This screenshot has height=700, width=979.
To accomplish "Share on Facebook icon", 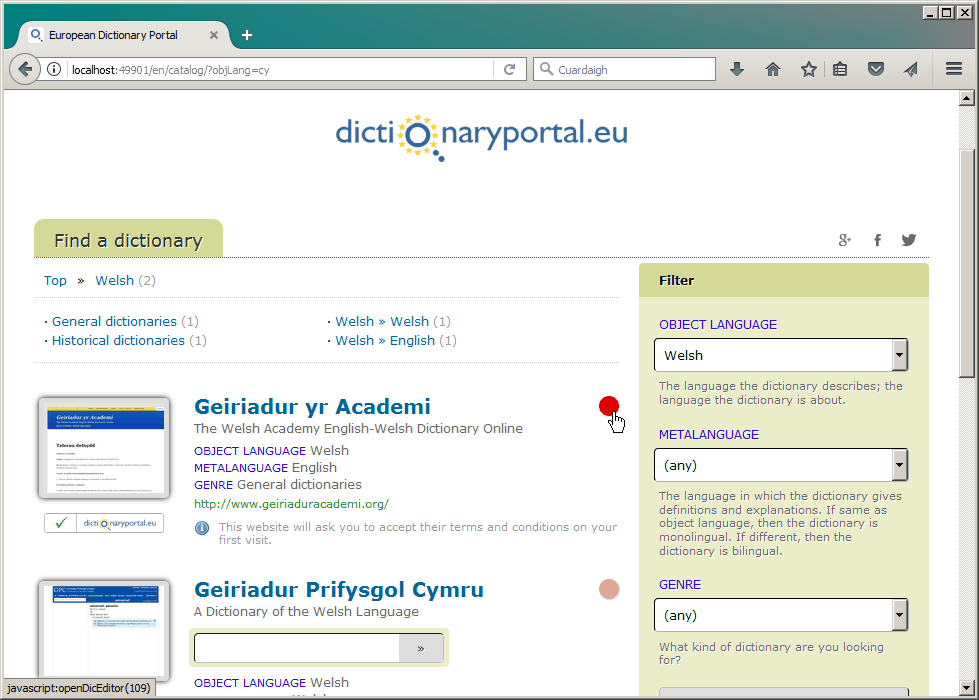I will (877, 240).
